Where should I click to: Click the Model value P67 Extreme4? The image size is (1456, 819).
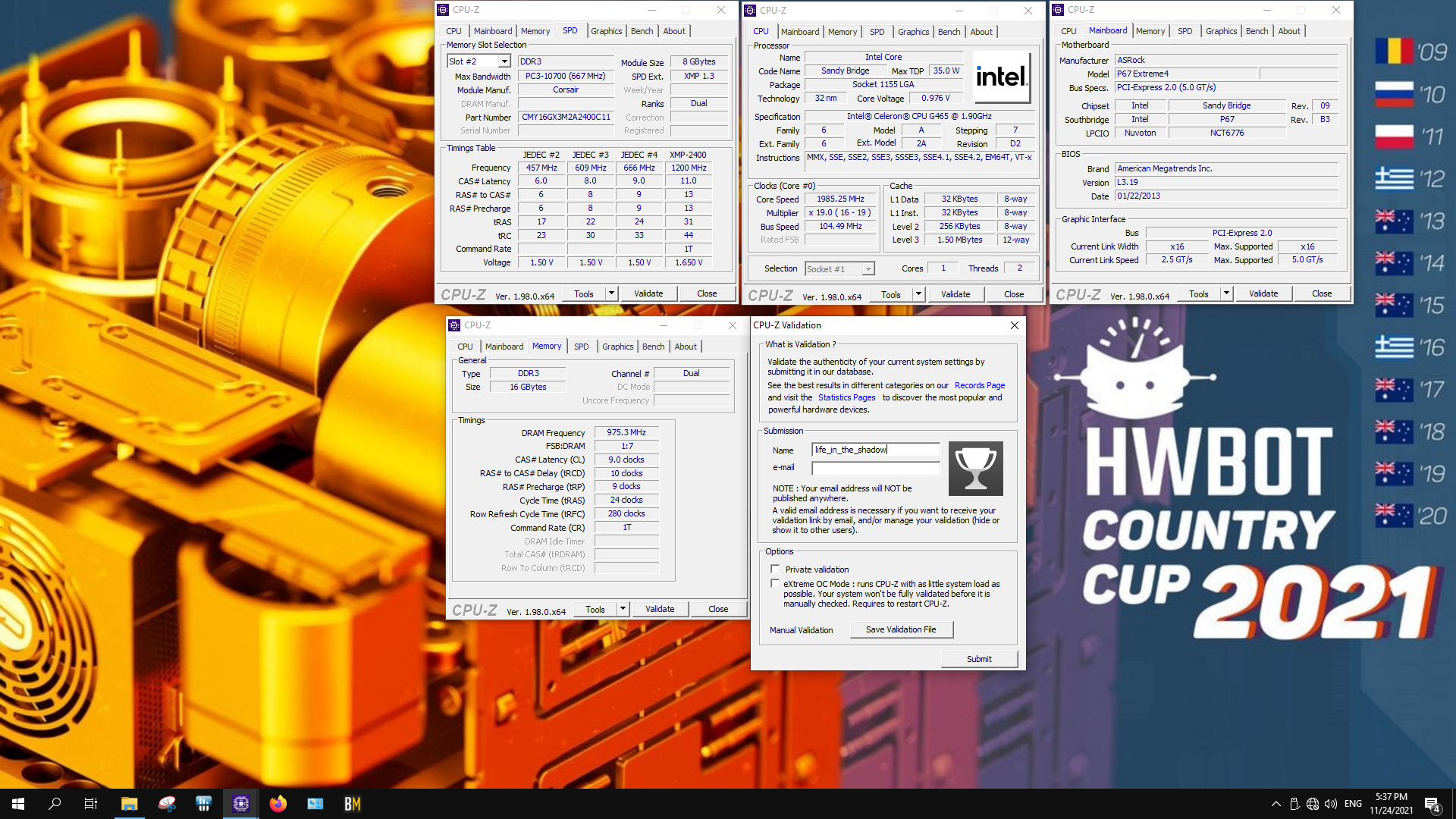click(1186, 74)
